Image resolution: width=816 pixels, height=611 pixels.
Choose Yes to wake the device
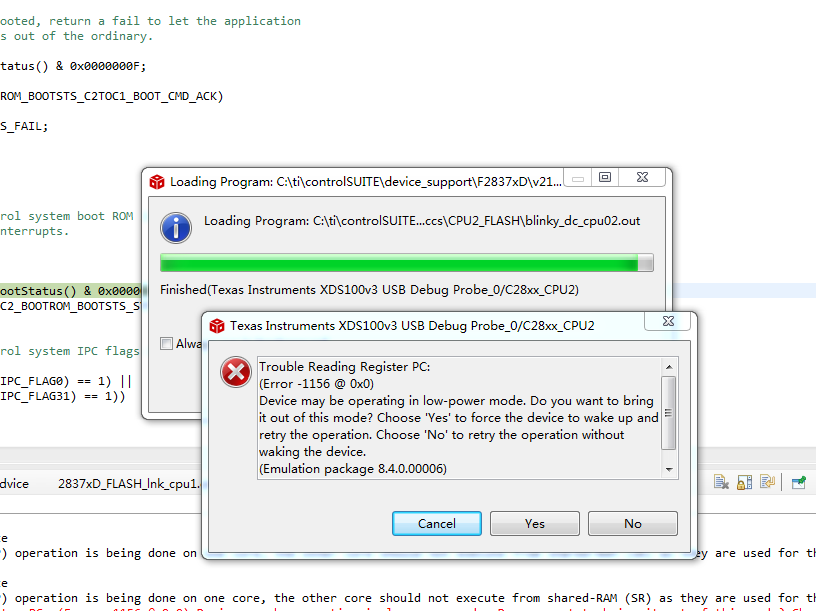(x=534, y=524)
